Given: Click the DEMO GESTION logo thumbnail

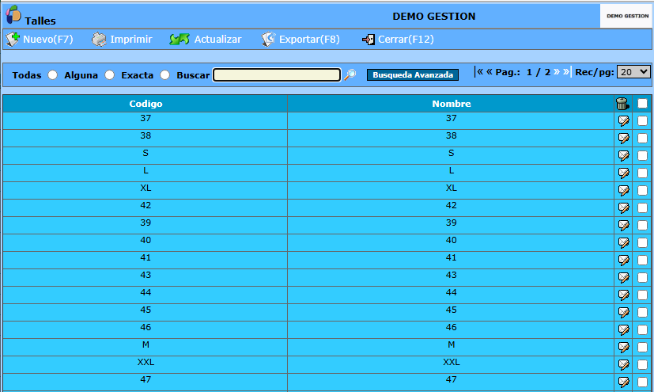Looking at the screenshot, I should pyautogui.click(x=627, y=16).
